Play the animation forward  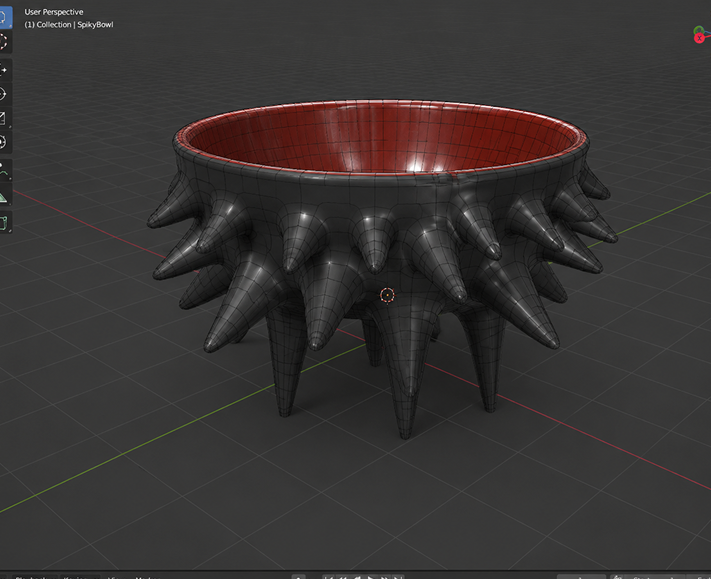pos(371,577)
